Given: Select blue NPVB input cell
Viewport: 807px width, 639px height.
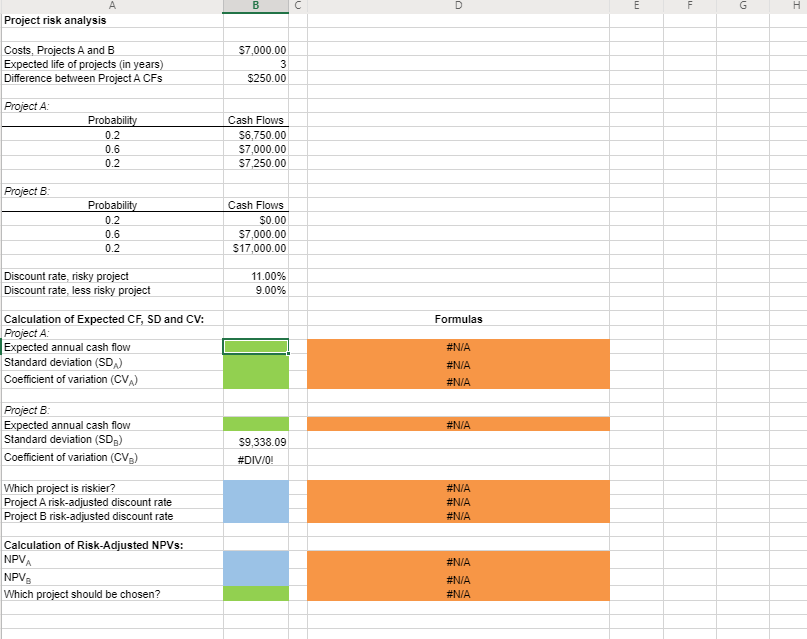Looking at the screenshot, I should (256, 577).
